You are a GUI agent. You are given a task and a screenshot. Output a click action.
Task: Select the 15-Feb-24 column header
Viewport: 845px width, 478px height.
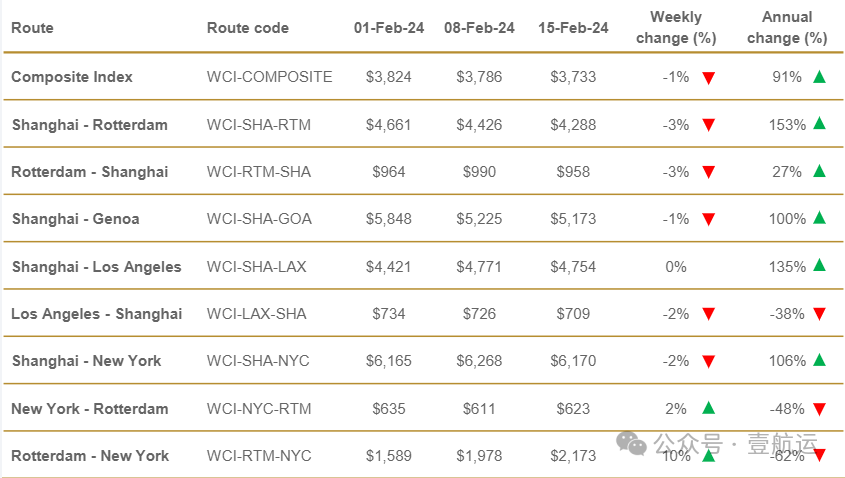tap(573, 28)
